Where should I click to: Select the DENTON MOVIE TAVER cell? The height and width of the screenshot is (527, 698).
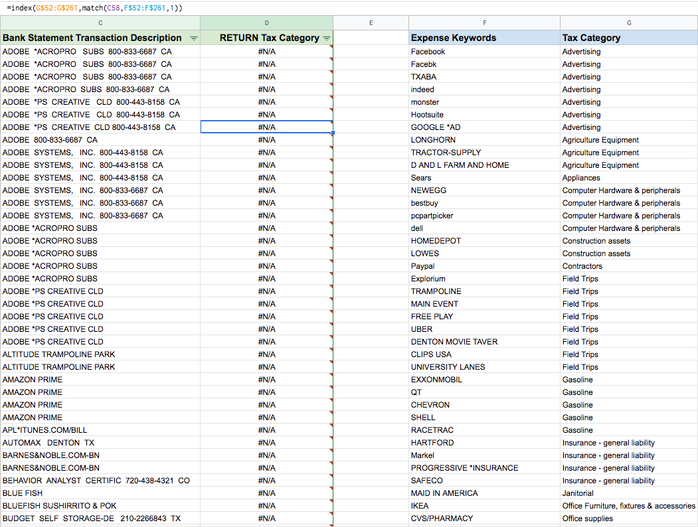(484, 341)
